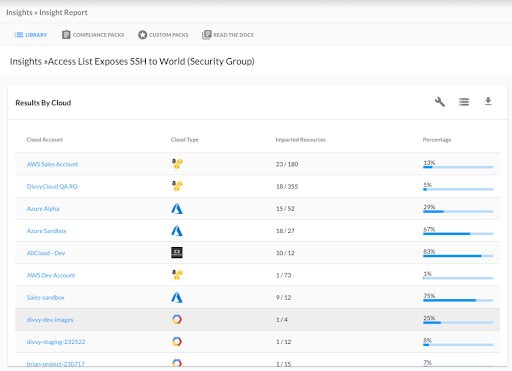Image resolution: width=512 pixels, height=371 pixels.
Task: Click Google Cloud icon in divvy-staging-232522 row
Action: pos(177,341)
